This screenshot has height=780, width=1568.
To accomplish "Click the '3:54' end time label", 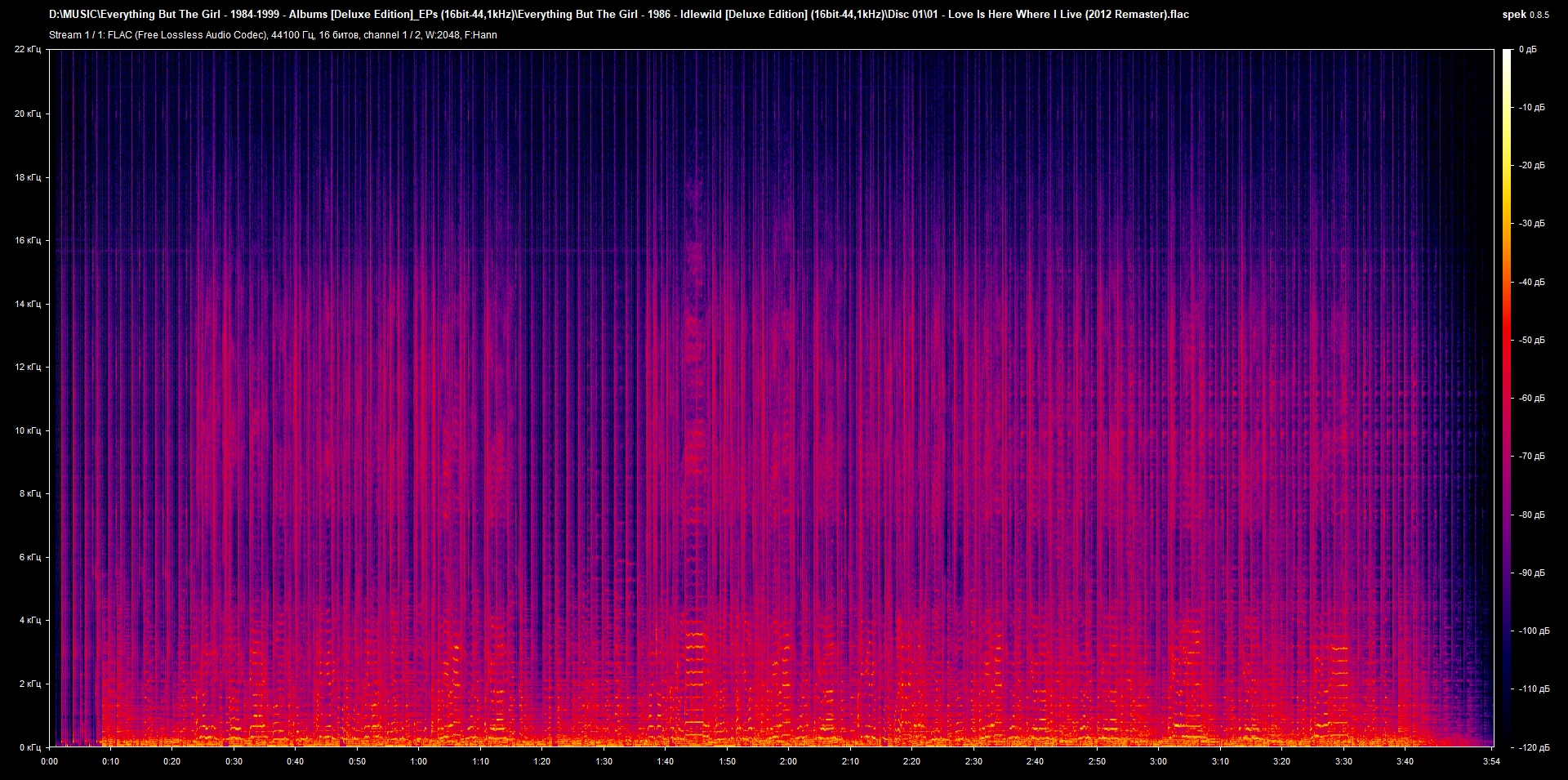I will pyautogui.click(x=1491, y=761).
